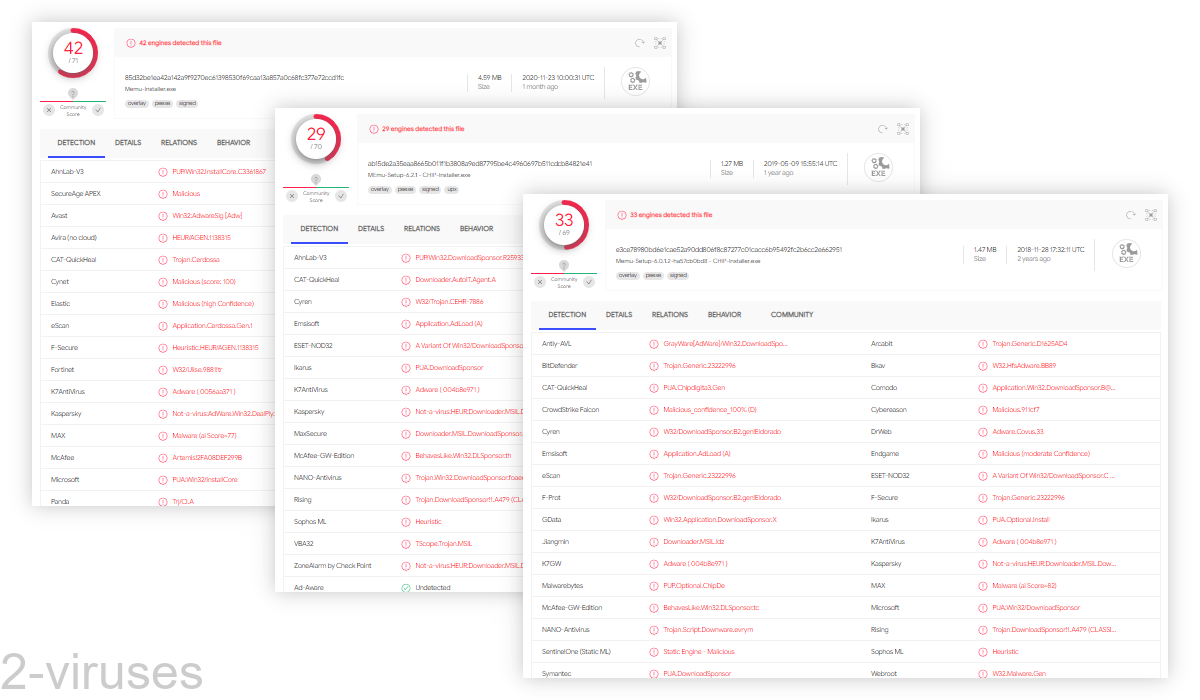
Task: Click the Webroot 'W32.Malware.Gen' result
Action: [1019, 674]
